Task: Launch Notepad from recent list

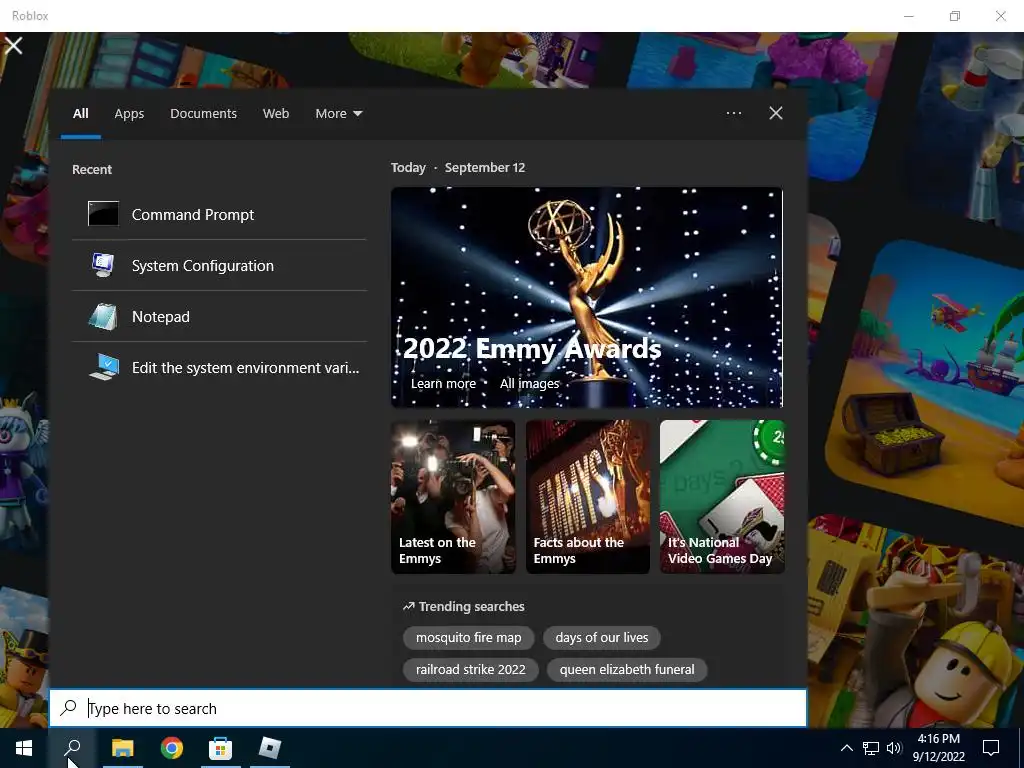Action: coord(219,316)
